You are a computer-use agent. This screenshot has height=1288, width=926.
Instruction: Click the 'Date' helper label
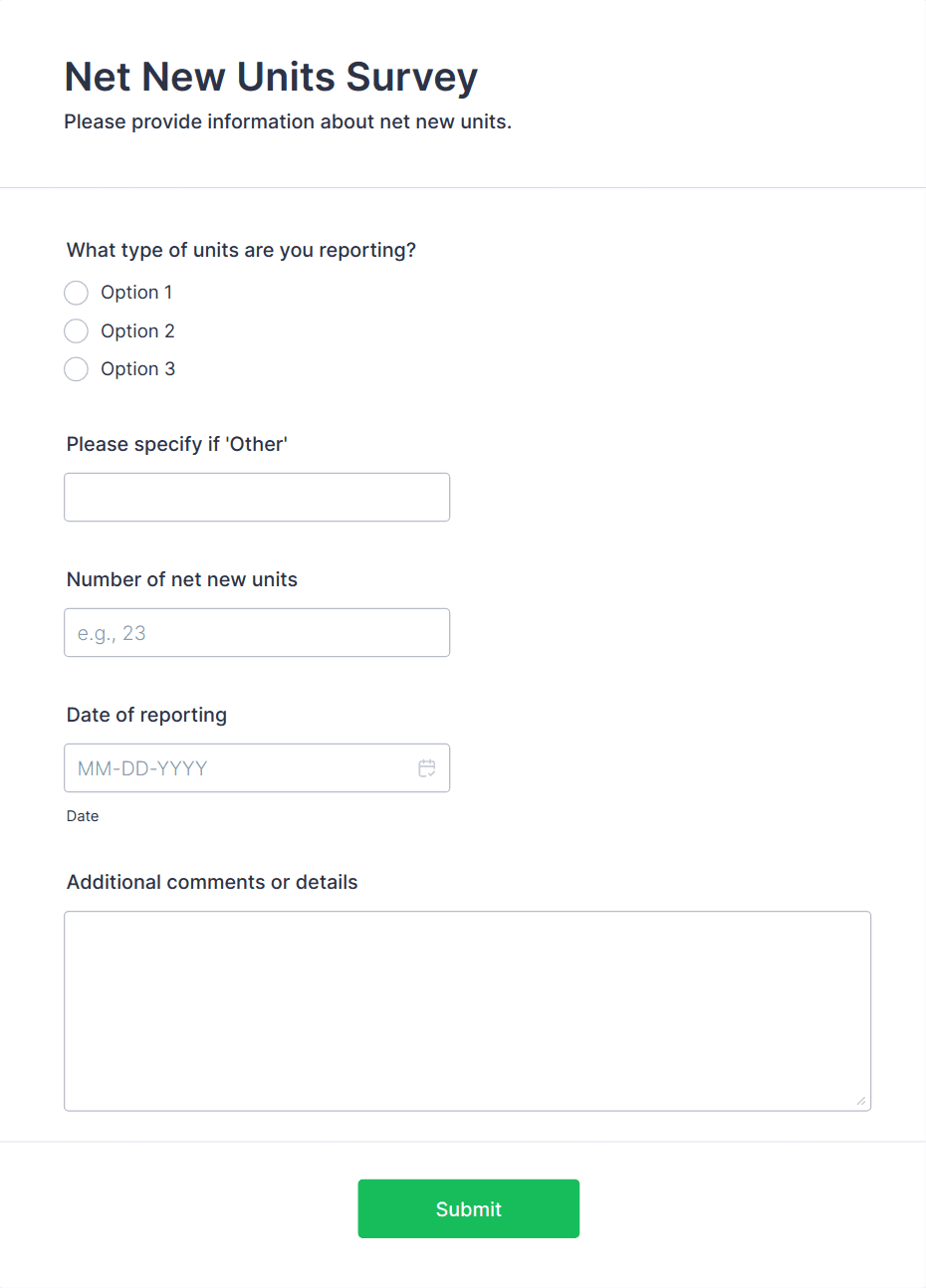click(x=82, y=815)
